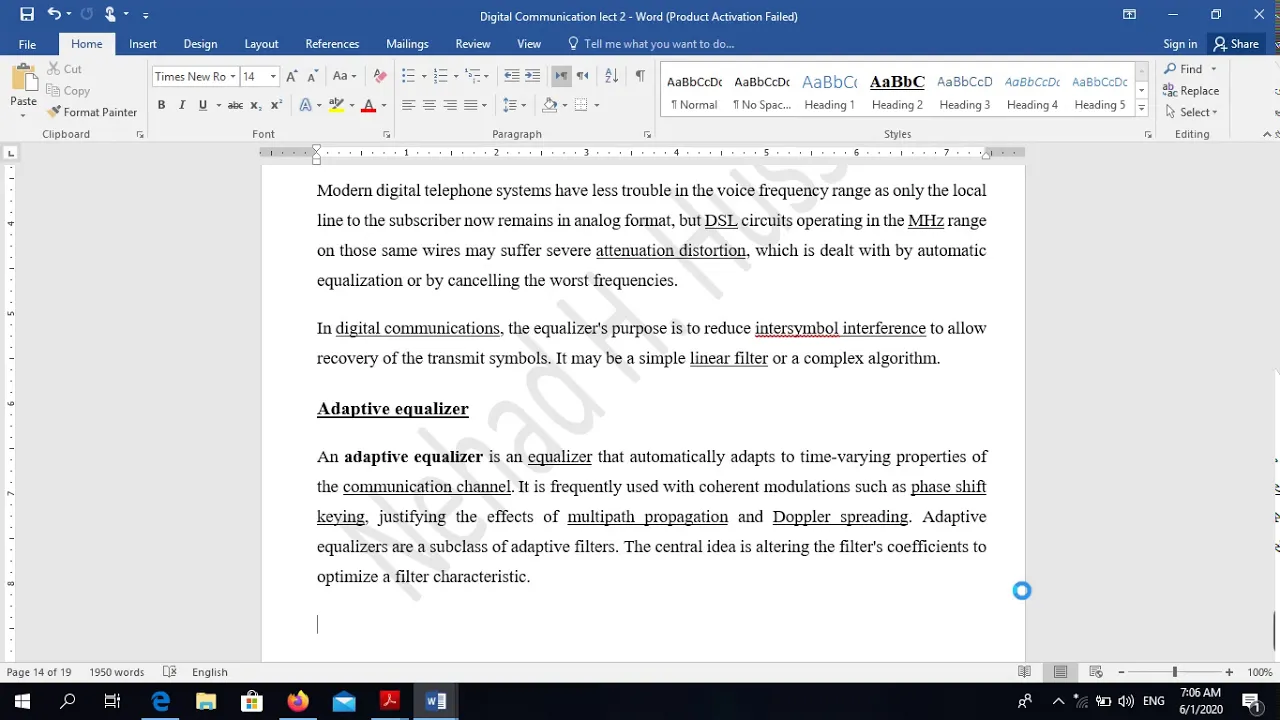Viewport: 1280px width, 720px height.
Task: Follow the phase shift link
Action: pyautogui.click(x=948, y=486)
